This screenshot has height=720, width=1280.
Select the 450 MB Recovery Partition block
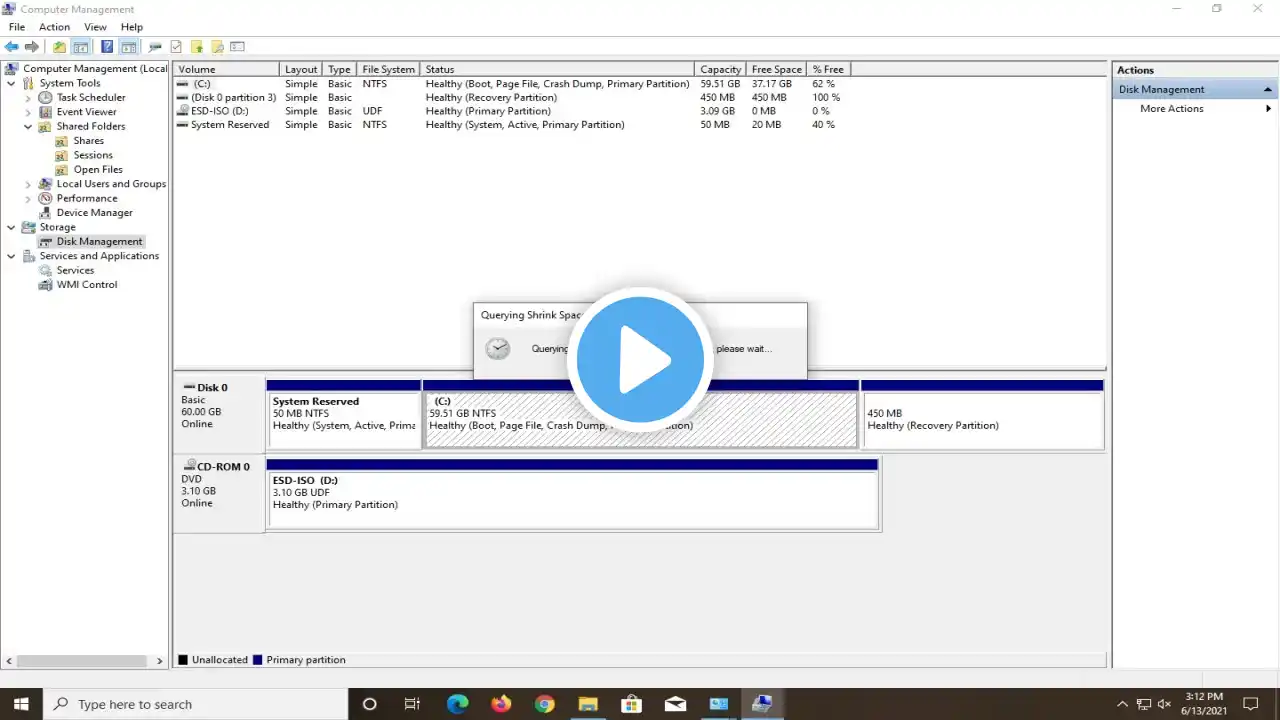tap(982, 414)
